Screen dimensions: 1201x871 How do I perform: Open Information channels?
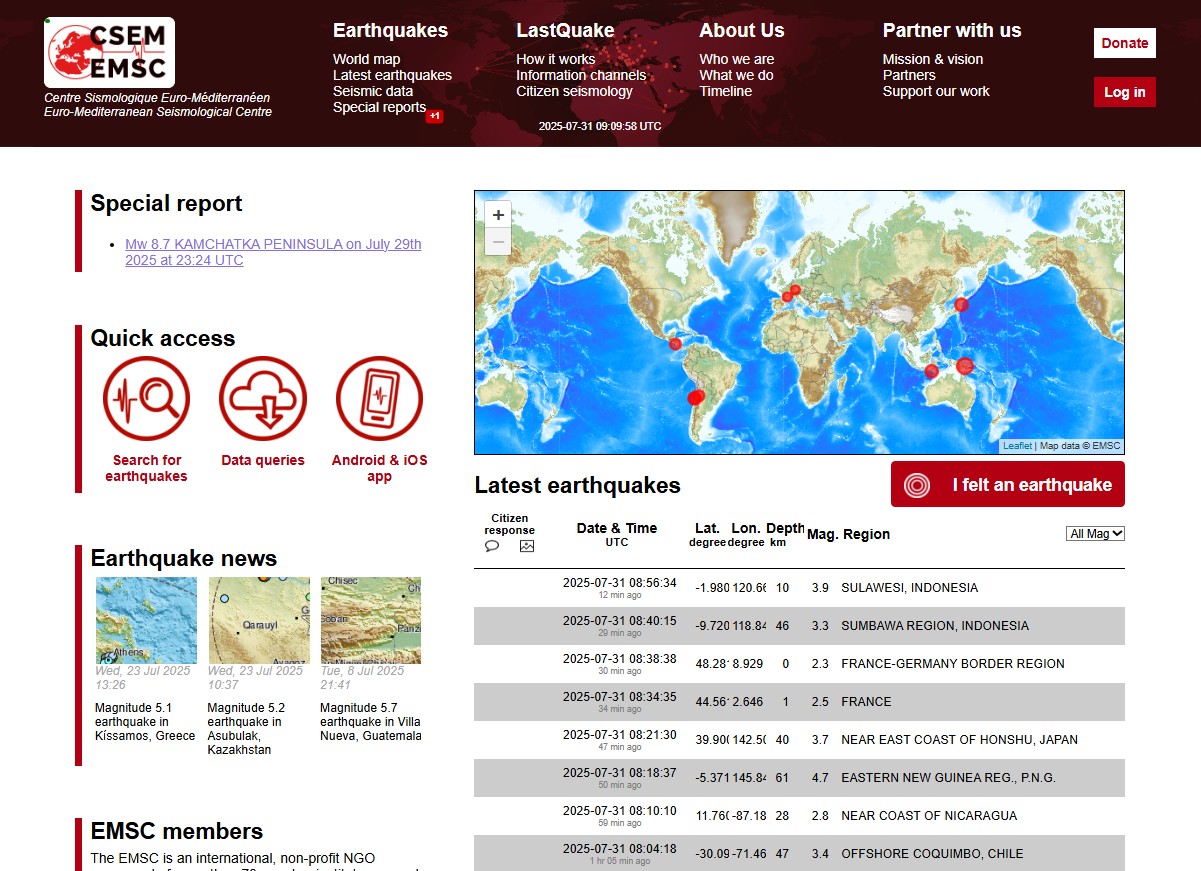click(581, 75)
